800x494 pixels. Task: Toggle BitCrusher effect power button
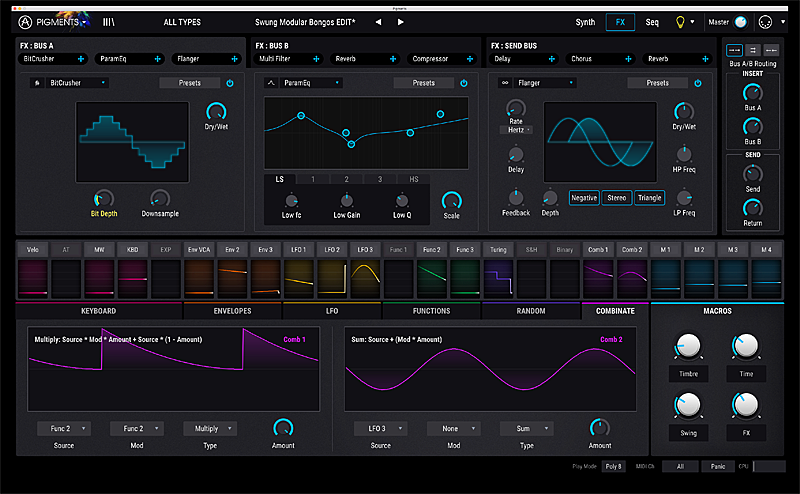click(230, 83)
